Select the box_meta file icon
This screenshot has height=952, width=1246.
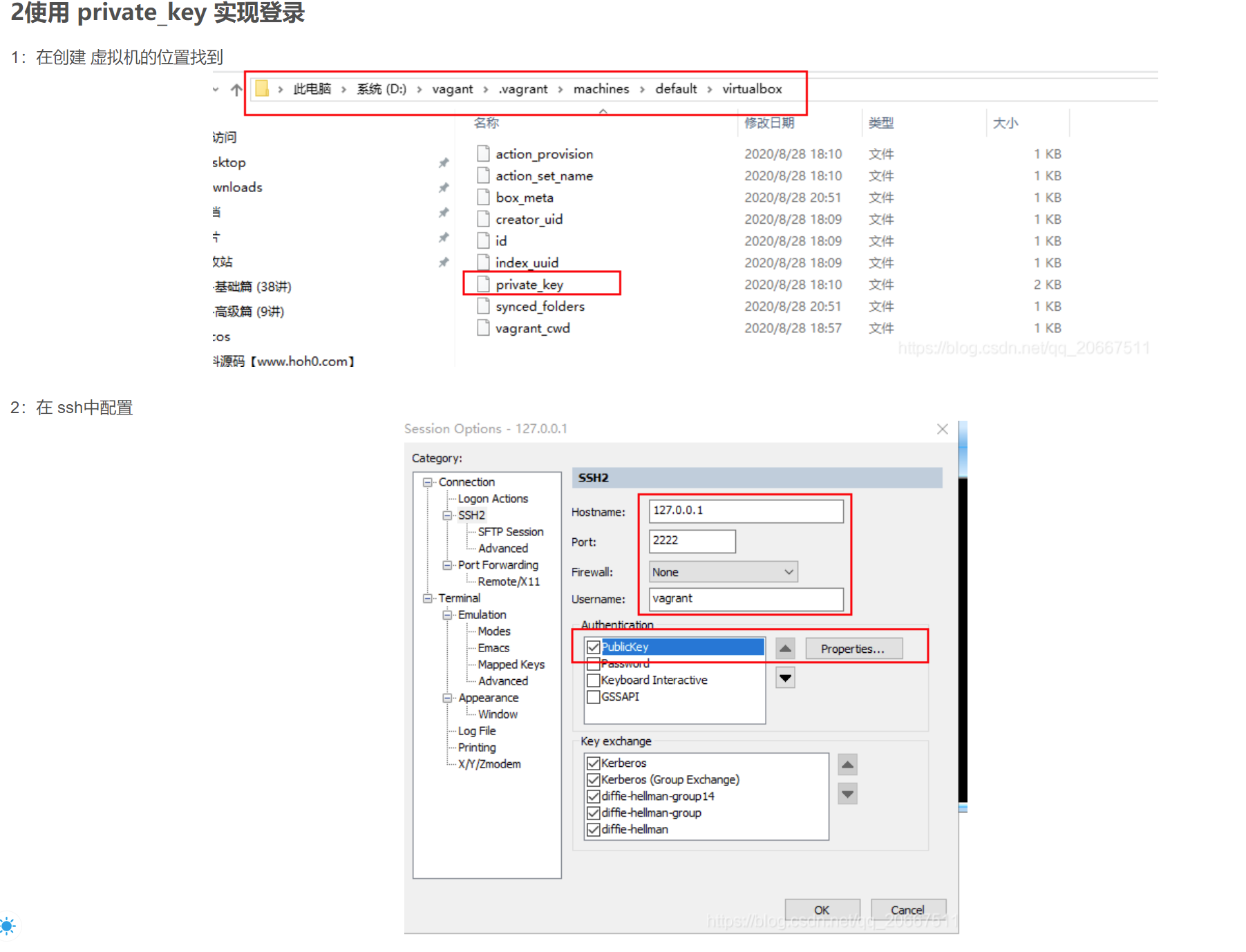[x=484, y=197]
